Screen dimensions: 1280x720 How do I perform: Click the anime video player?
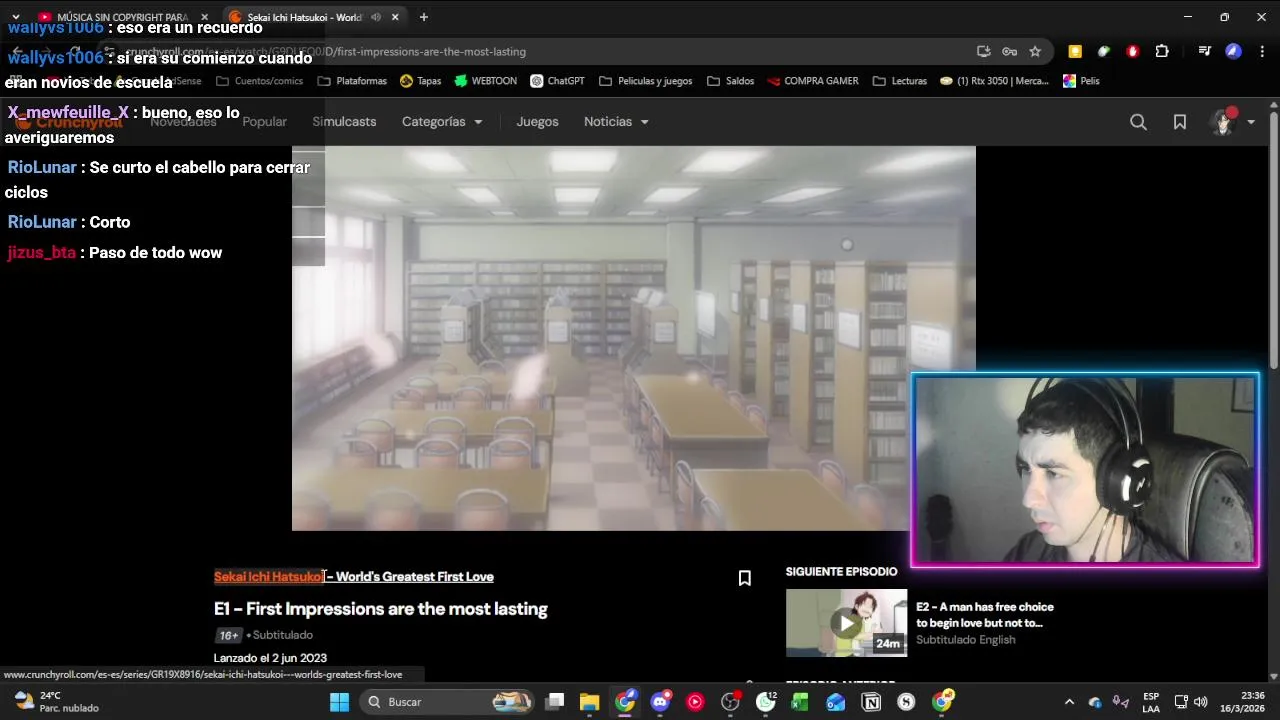coord(633,338)
